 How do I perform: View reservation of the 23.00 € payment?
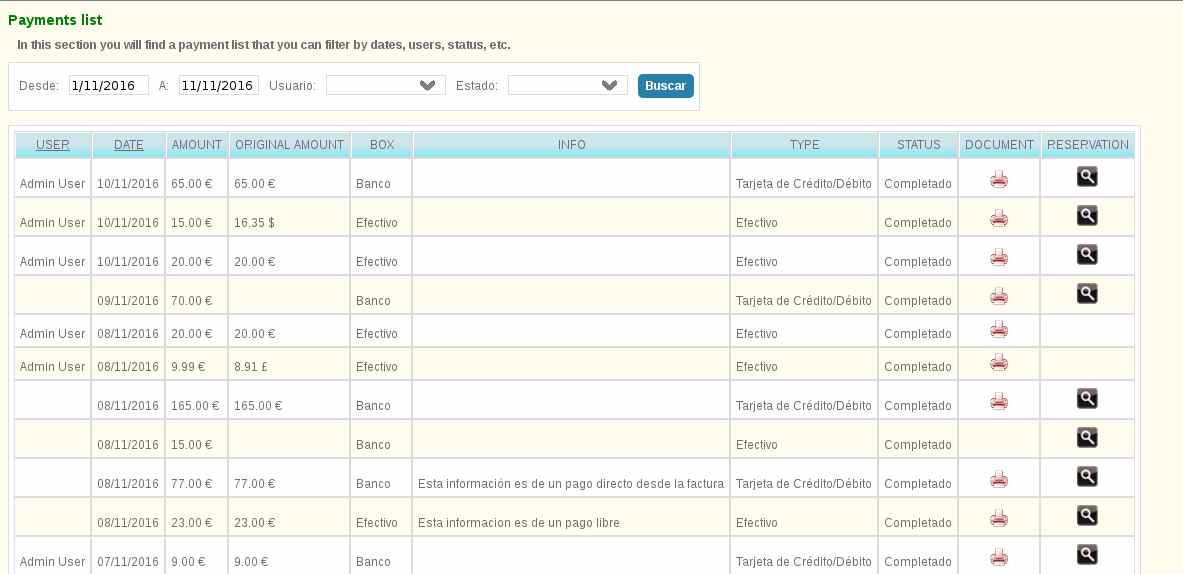[1087, 516]
